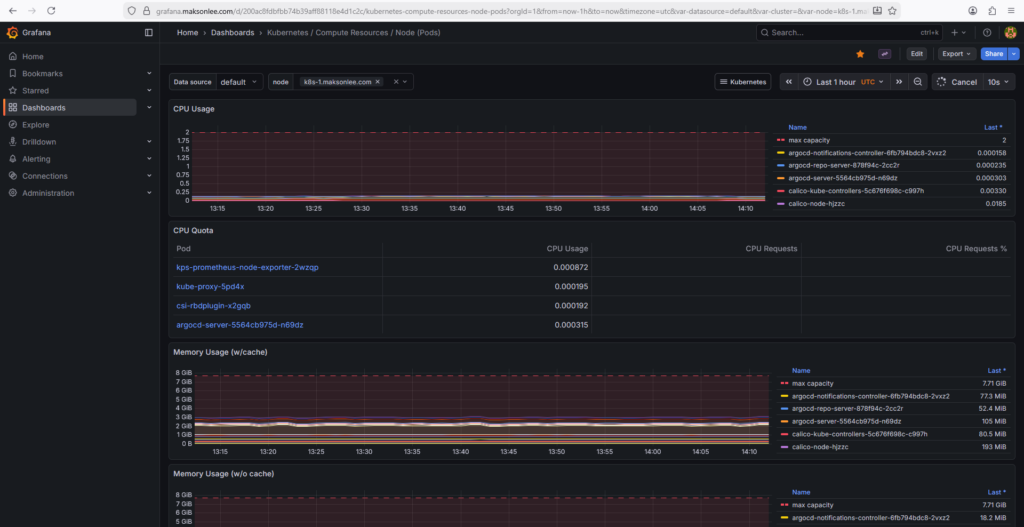
Task: Zoom out time range with magnifier icon
Action: click(917, 82)
